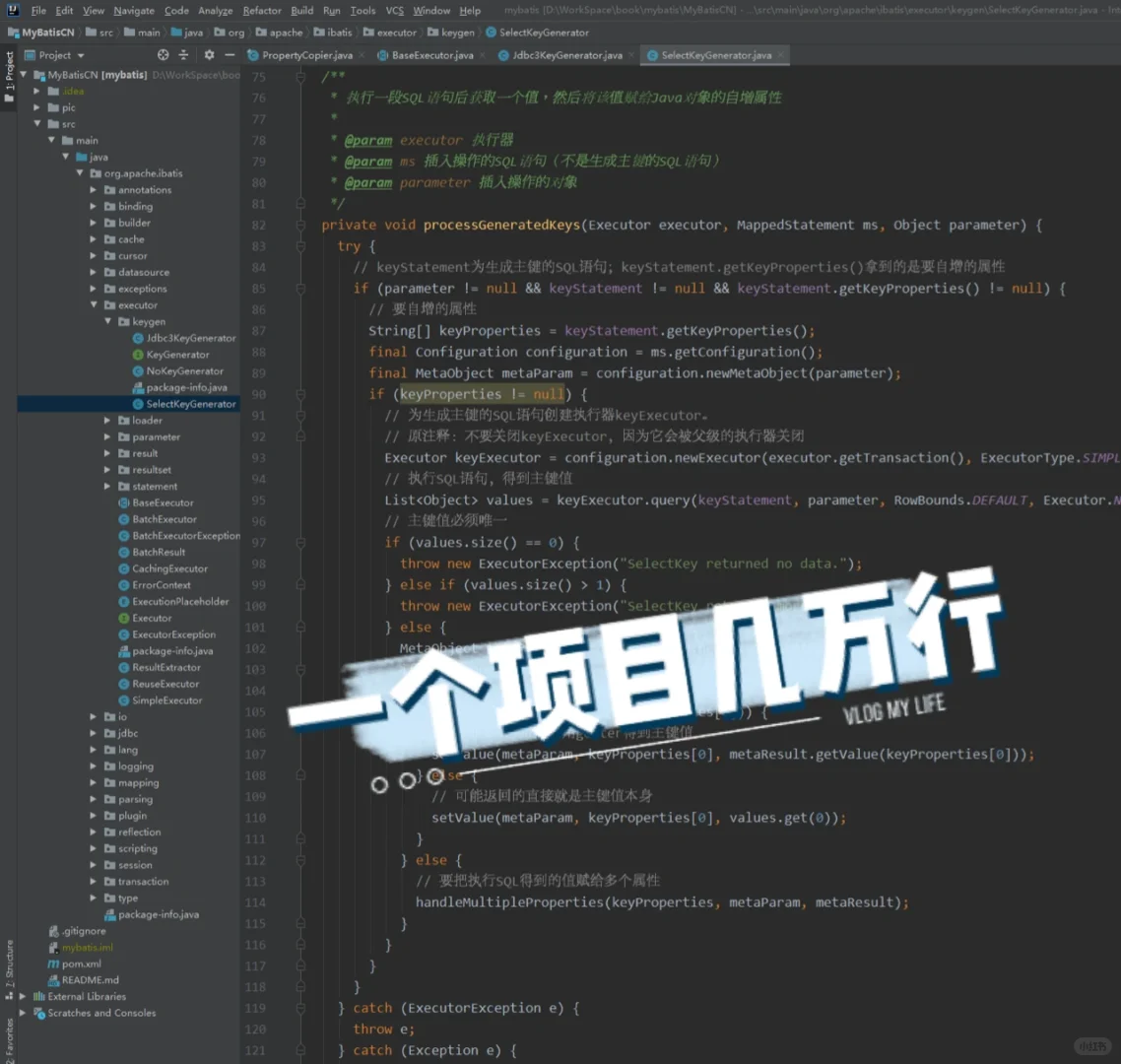Collapse the src folder
The width and height of the screenshot is (1121, 1064).
click(x=37, y=124)
